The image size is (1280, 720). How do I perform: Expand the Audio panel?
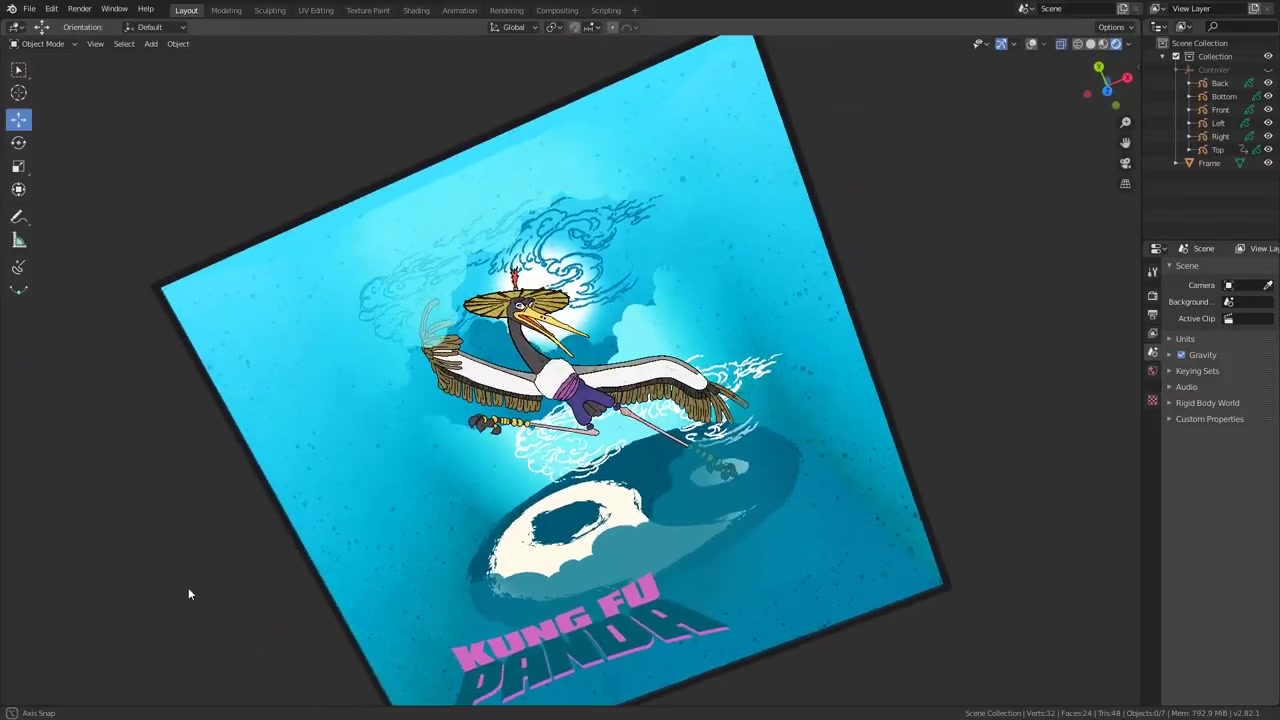coord(1186,387)
